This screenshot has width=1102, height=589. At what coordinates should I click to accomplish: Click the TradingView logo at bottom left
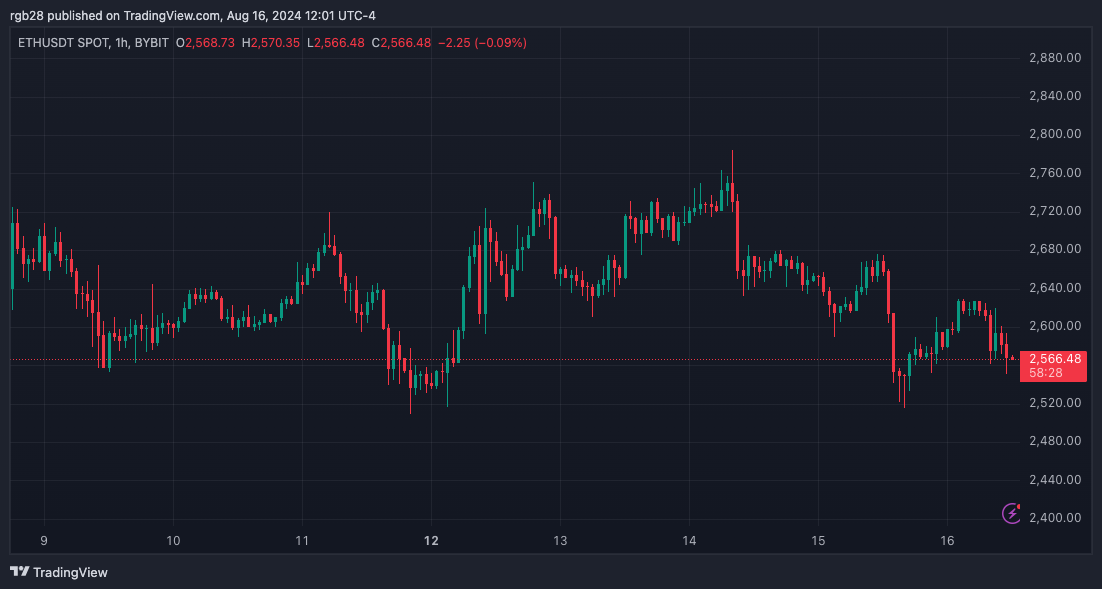59,572
